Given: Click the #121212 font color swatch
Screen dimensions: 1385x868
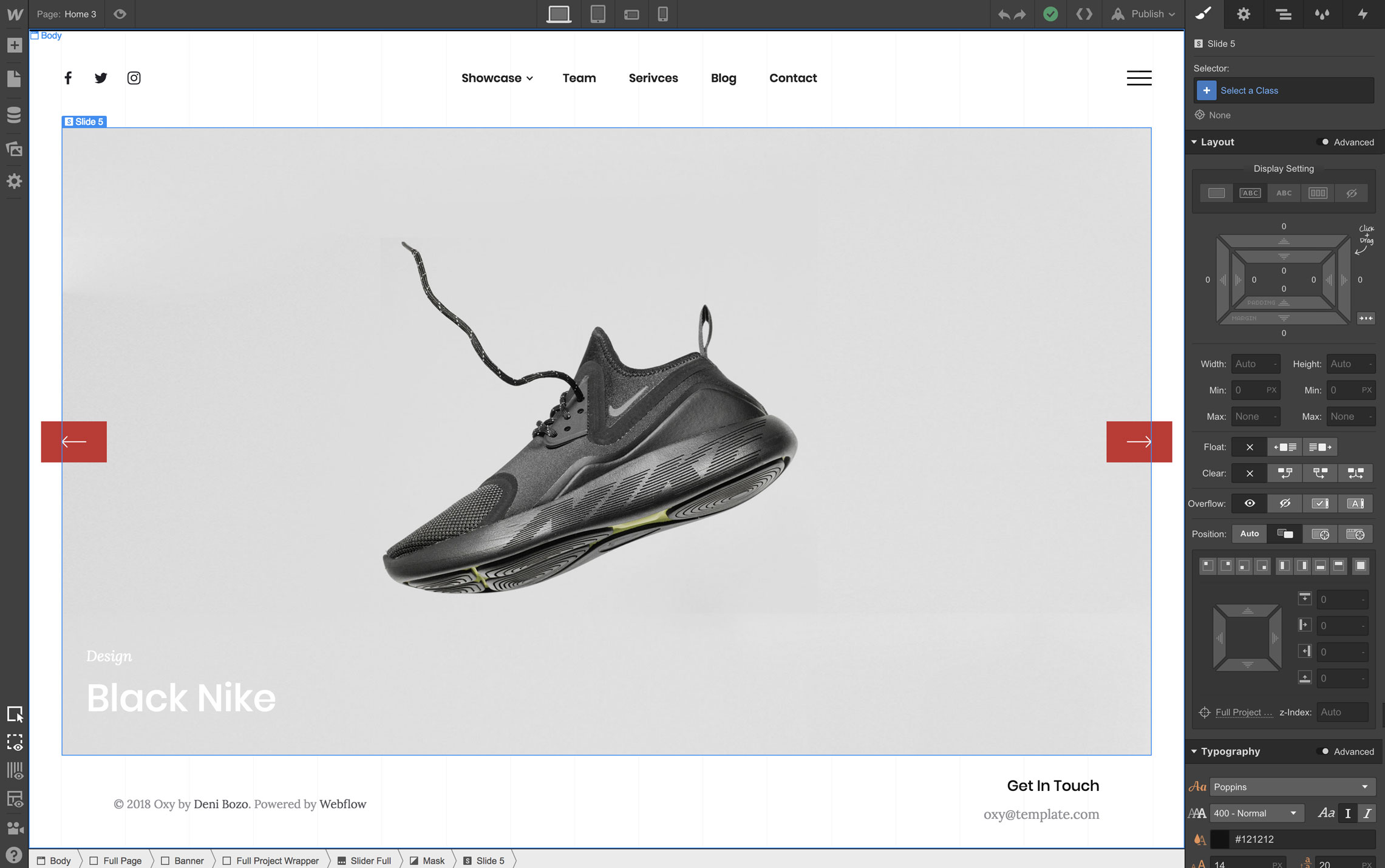Looking at the screenshot, I should 1219,839.
